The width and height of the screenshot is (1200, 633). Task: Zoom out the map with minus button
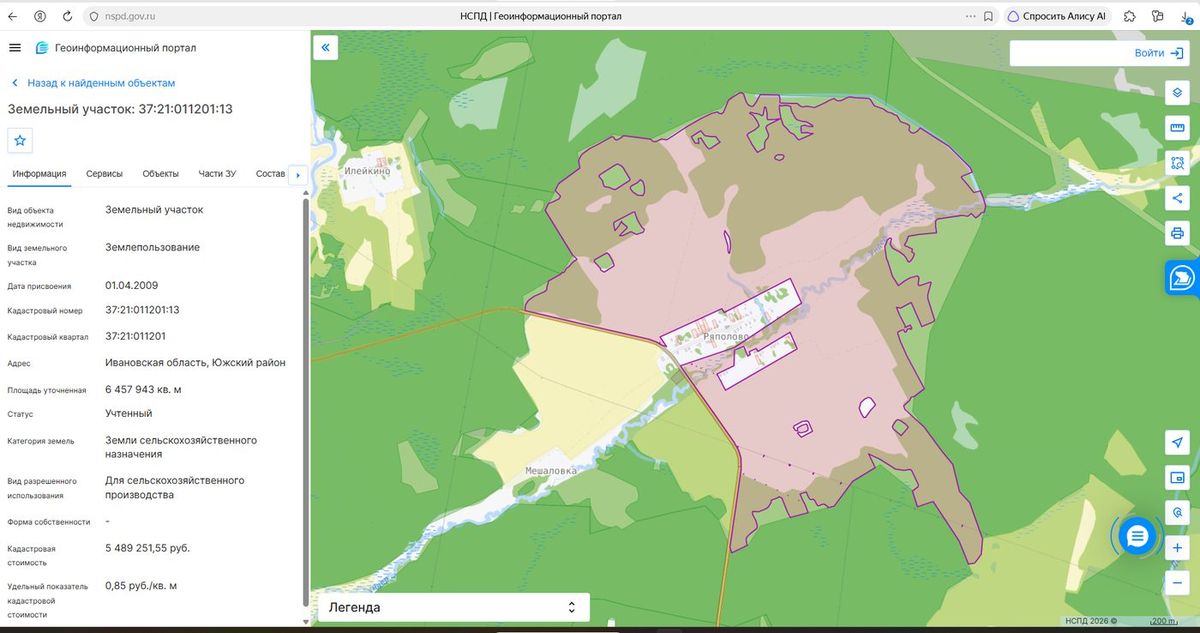click(1177, 583)
